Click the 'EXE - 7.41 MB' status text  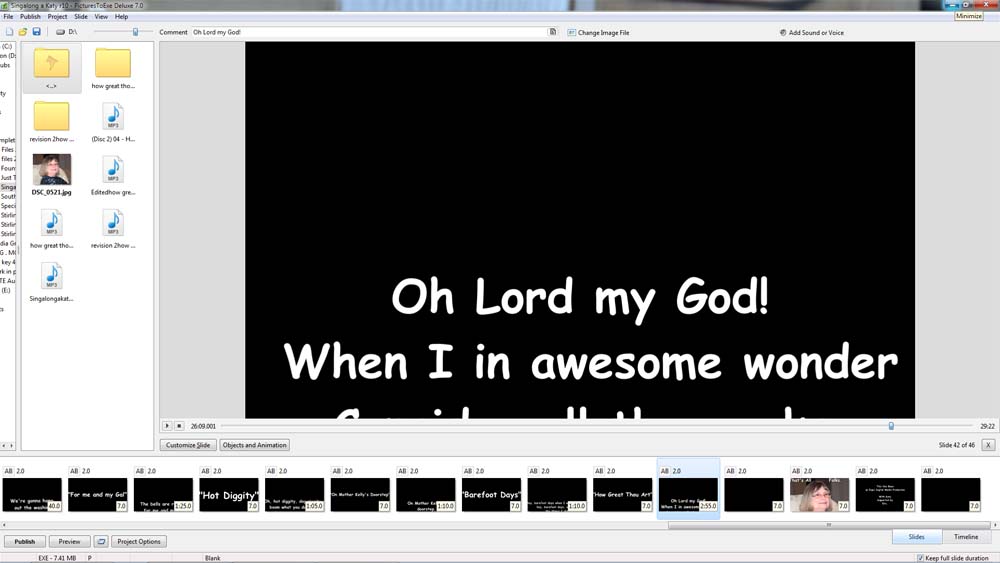57,558
